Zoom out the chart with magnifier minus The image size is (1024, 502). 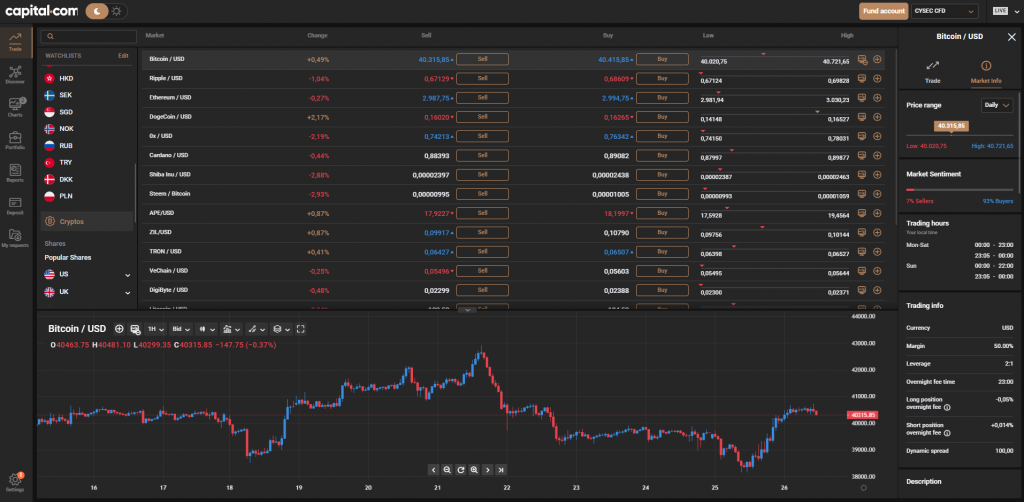coord(447,469)
